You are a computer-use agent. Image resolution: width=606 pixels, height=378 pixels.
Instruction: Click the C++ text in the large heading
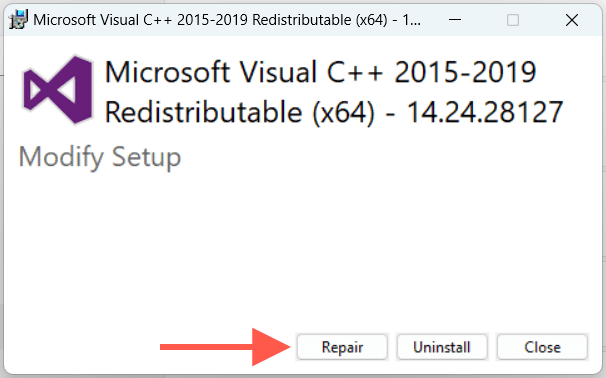pyautogui.click(x=355, y=72)
